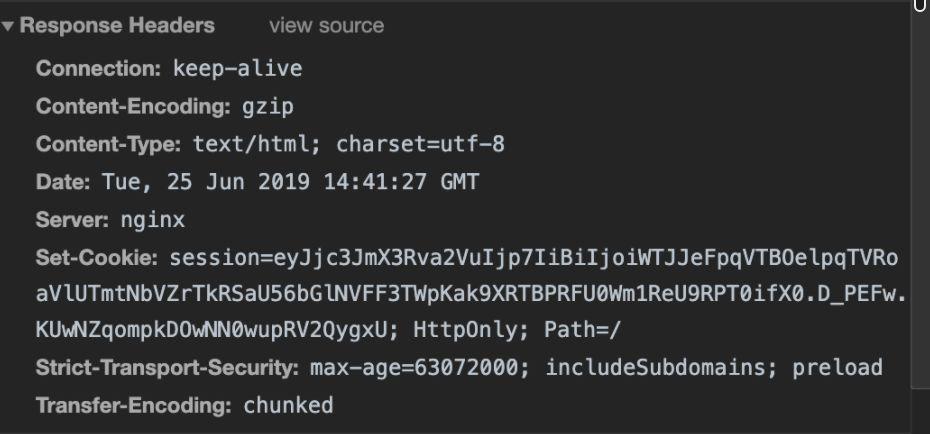This screenshot has width=930, height=434.
Task: Select the Response Headers title
Action: pyautogui.click(x=117, y=25)
